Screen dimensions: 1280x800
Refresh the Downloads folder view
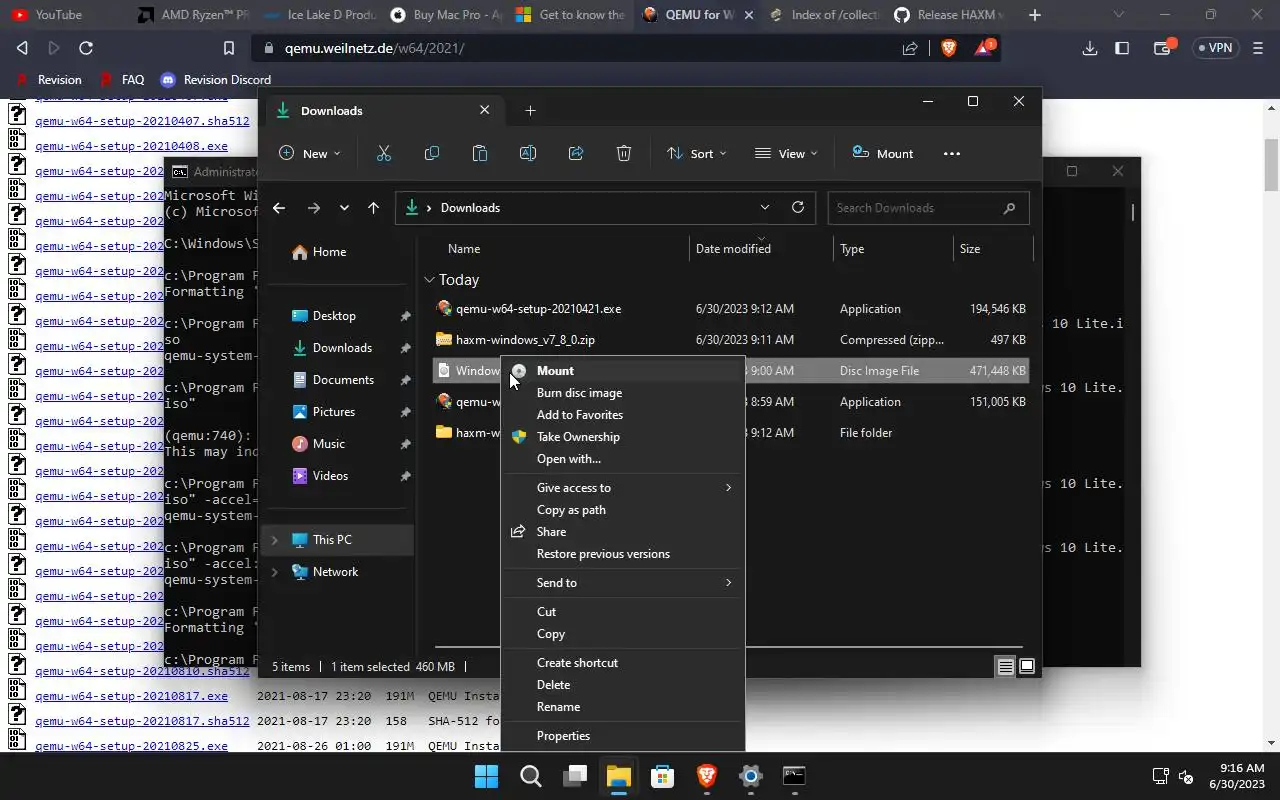[x=797, y=207]
